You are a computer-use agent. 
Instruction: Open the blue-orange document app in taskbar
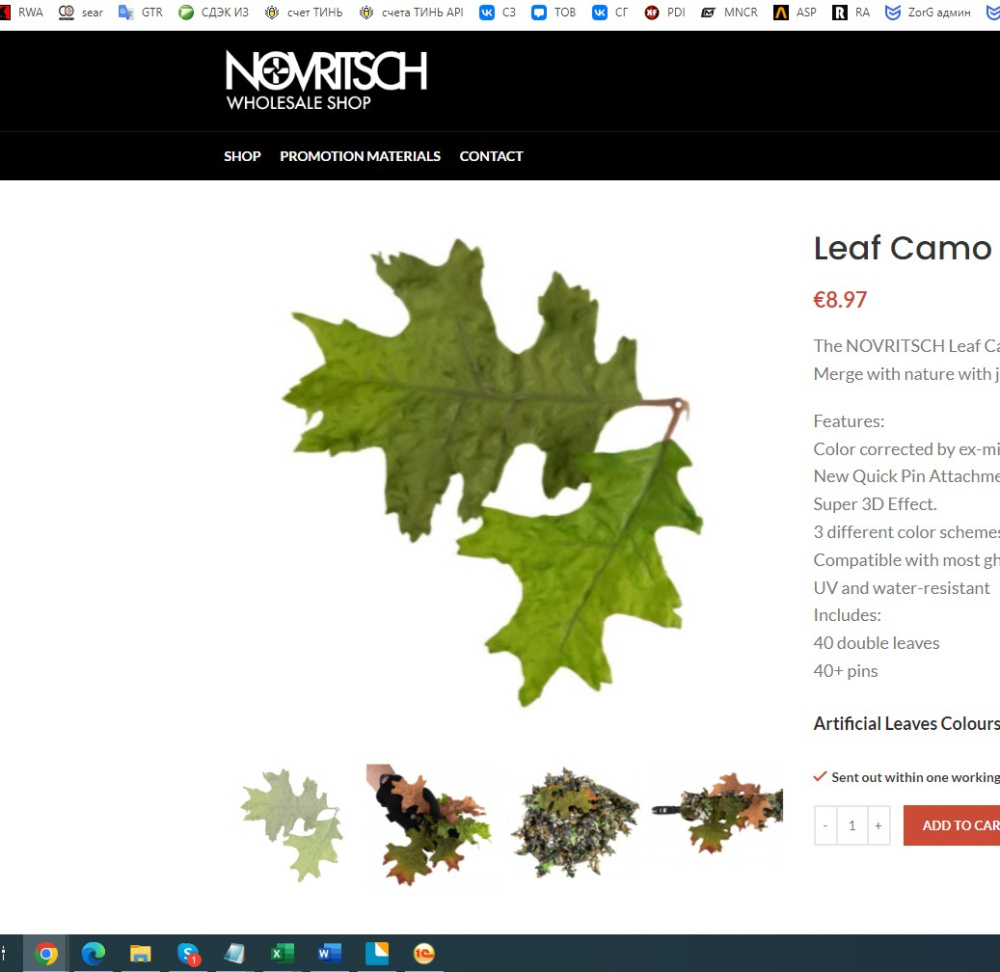pos(377,954)
